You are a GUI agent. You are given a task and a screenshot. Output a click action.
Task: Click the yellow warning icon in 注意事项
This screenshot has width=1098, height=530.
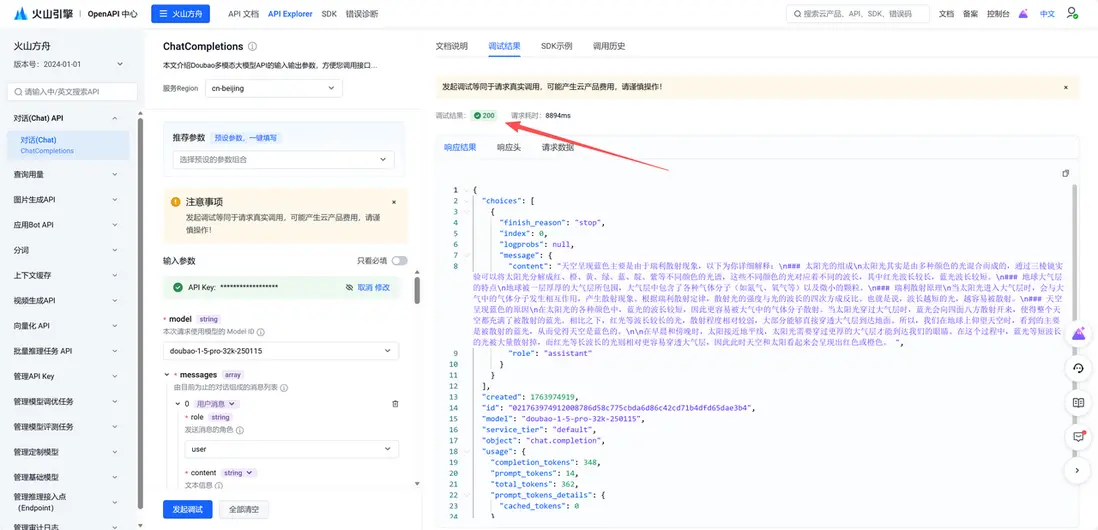[176, 202]
